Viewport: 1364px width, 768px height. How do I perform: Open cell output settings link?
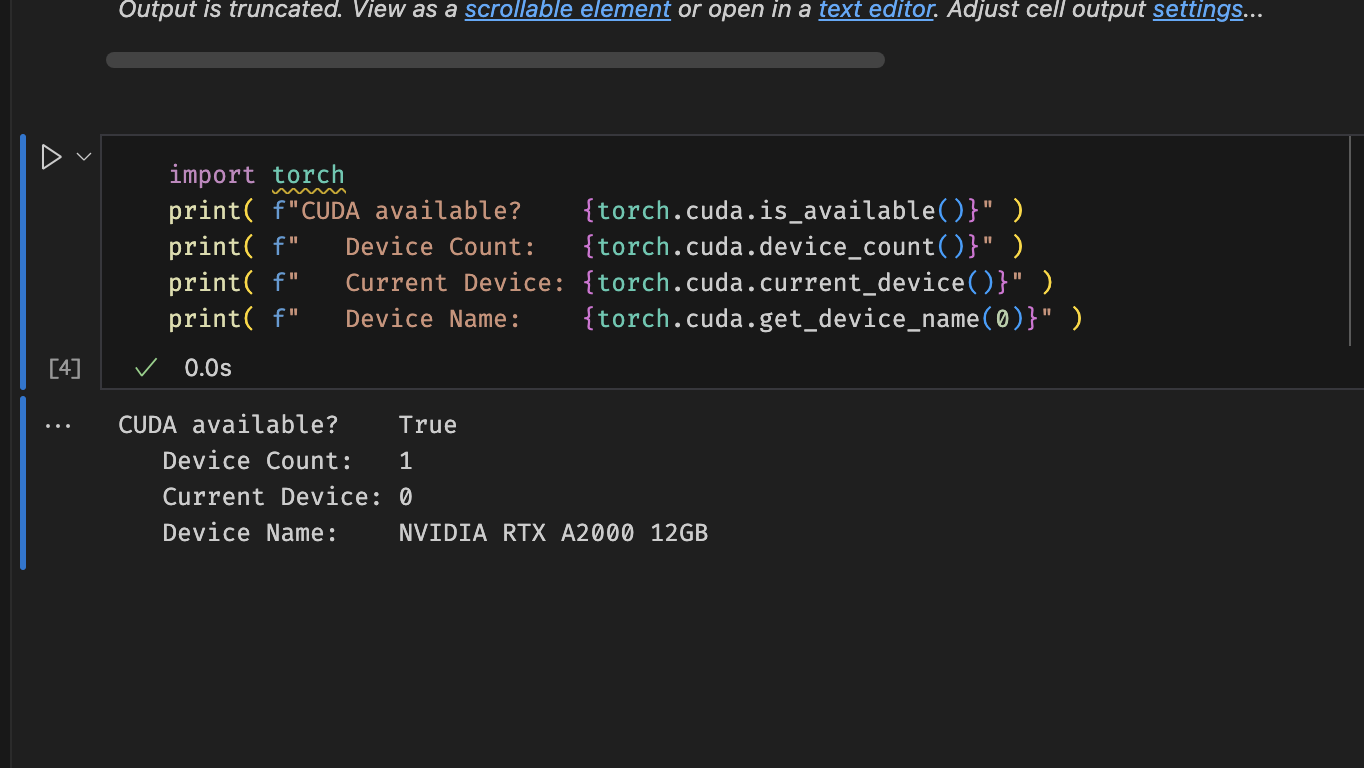1198,10
